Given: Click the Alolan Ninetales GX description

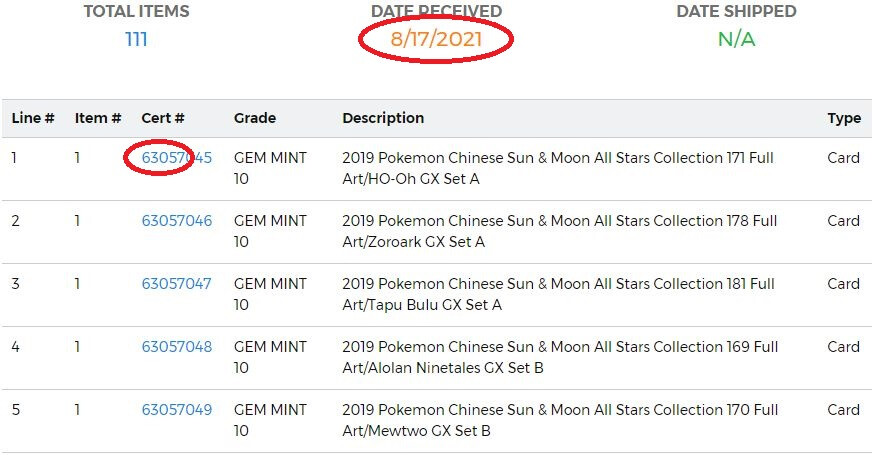Looking at the screenshot, I should 560,357.
